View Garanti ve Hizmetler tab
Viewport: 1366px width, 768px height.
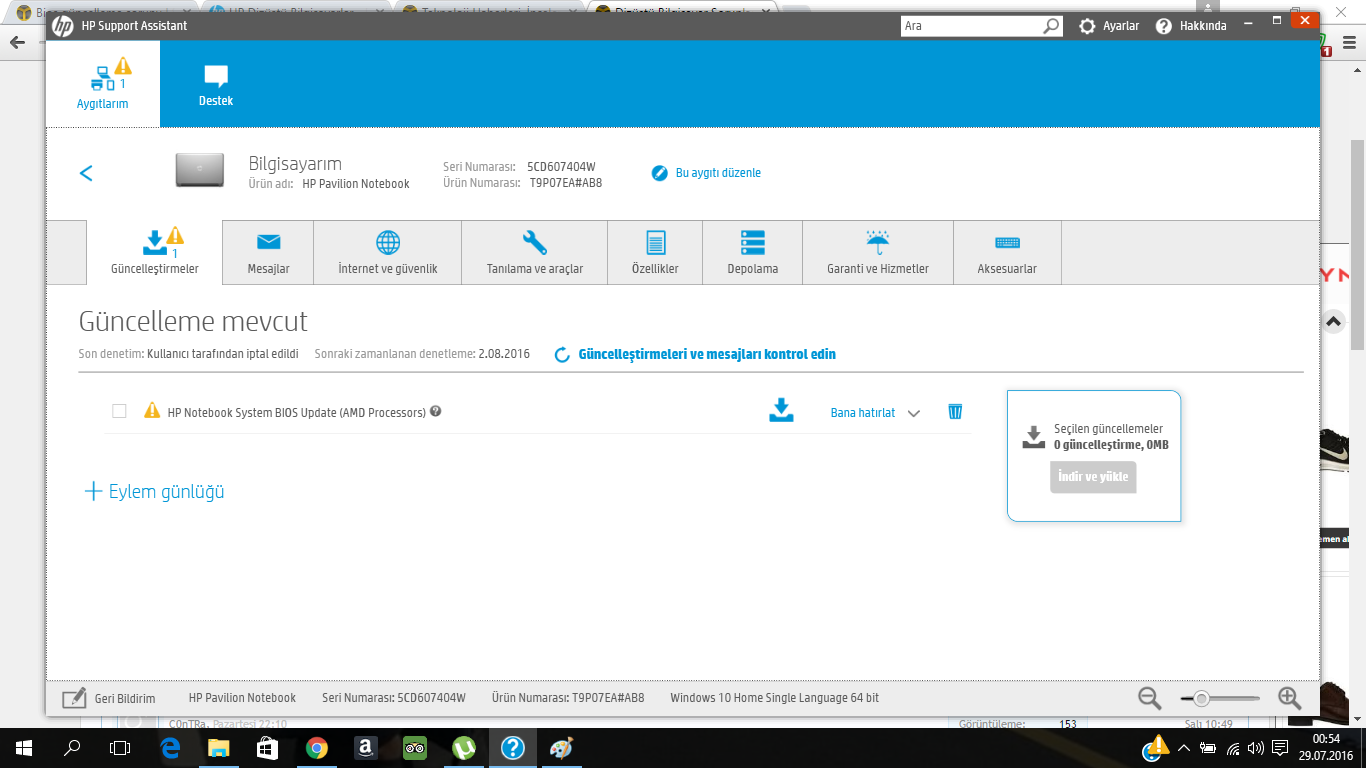tap(878, 252)
